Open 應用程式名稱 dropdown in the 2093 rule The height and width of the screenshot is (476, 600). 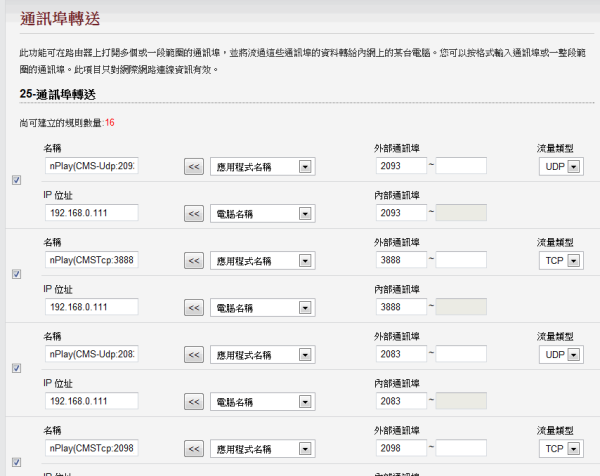pyautogui.click(x=262, y=166)
